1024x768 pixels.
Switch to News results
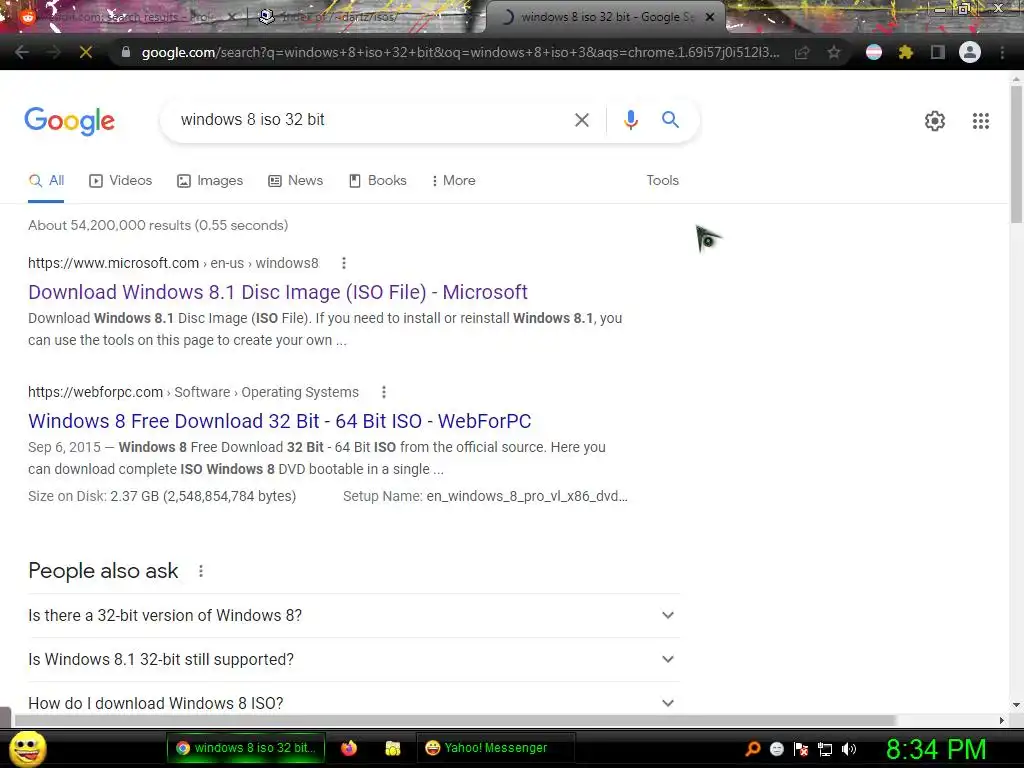click(x=296, y=180)
